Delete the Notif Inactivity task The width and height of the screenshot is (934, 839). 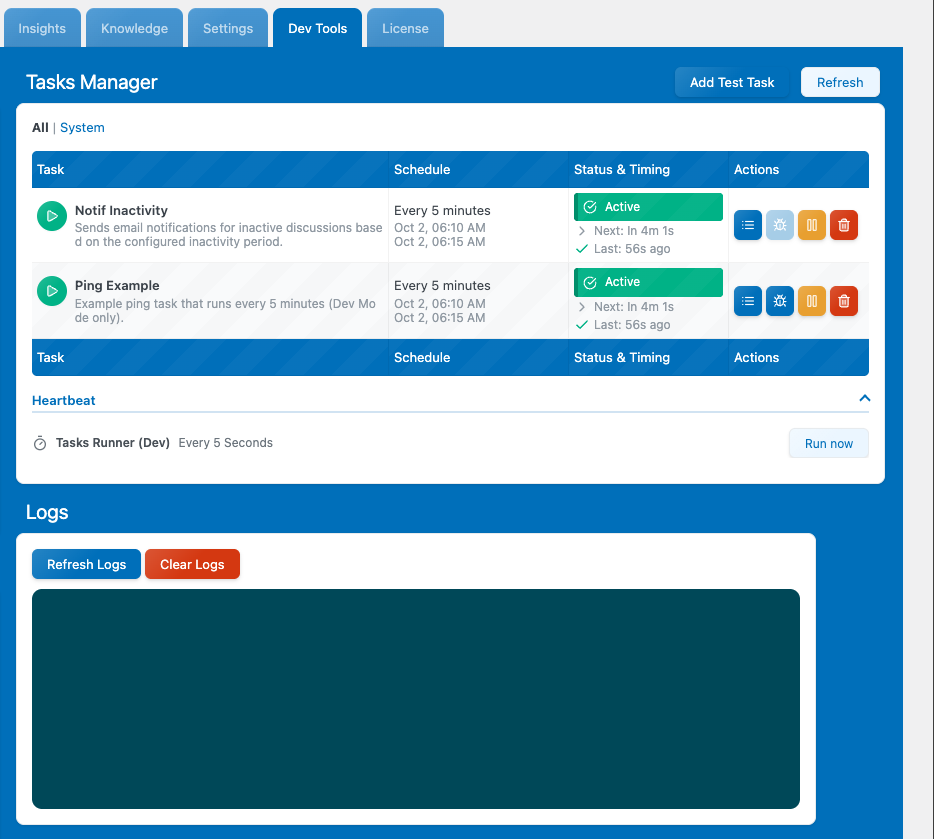[844, 225]
